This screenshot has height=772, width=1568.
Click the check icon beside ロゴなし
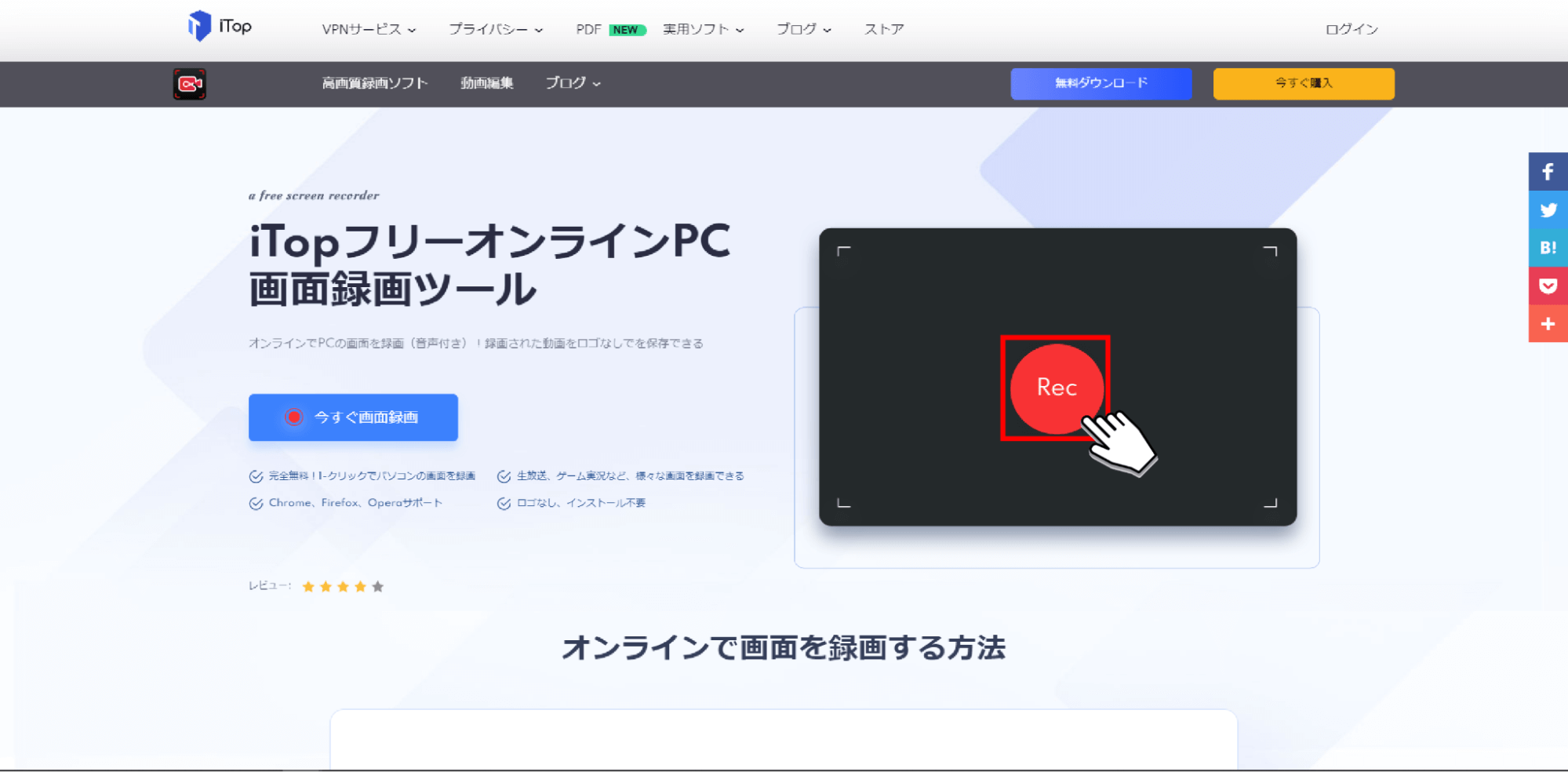(x=504, y=504)
